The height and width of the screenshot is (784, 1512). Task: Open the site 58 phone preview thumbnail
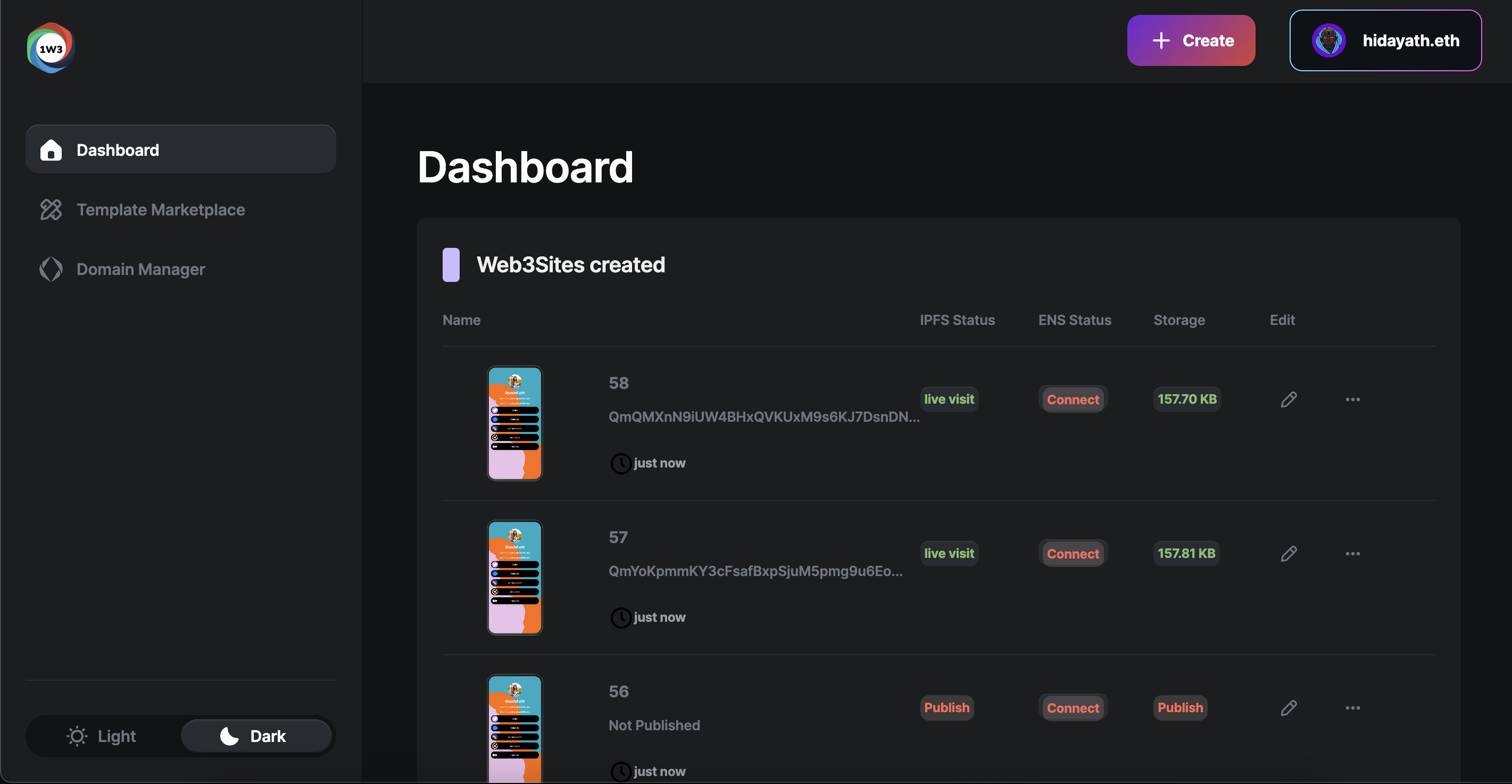(514, 423)
